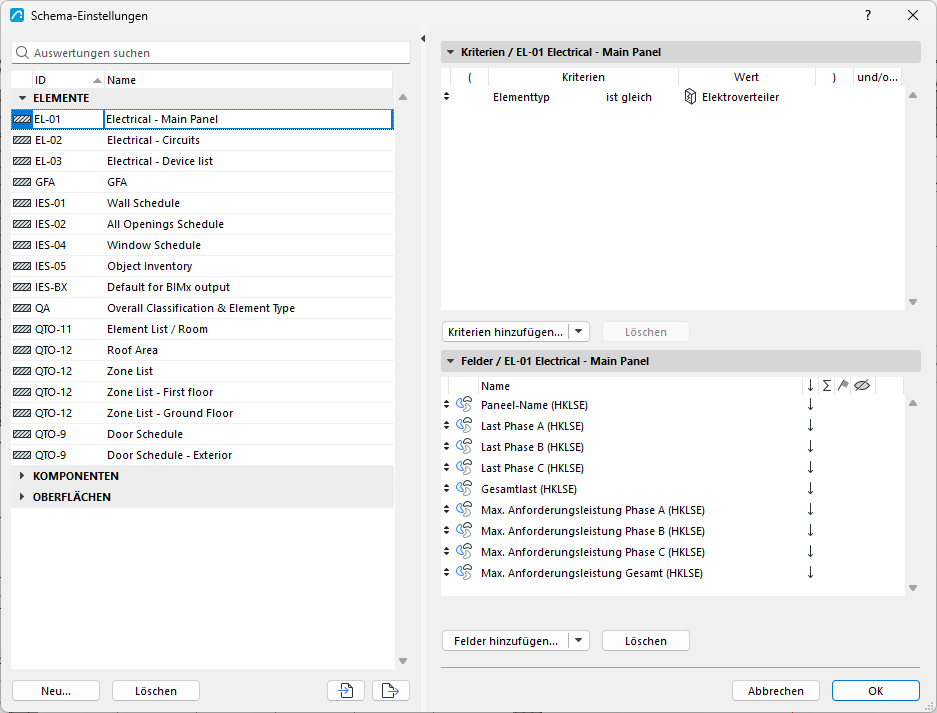Click the 'ist gleich' criterion operator
This screenshot has height=713, width=937.
[x=629, y=97]
